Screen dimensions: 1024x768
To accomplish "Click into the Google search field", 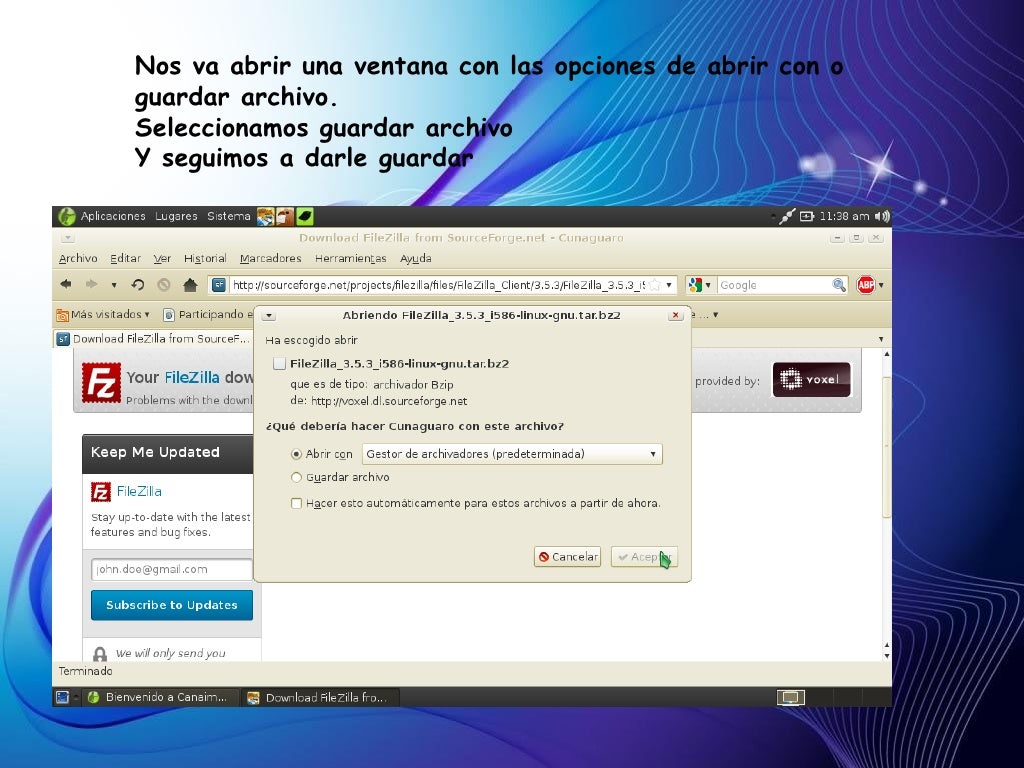I will coord(774,285).
